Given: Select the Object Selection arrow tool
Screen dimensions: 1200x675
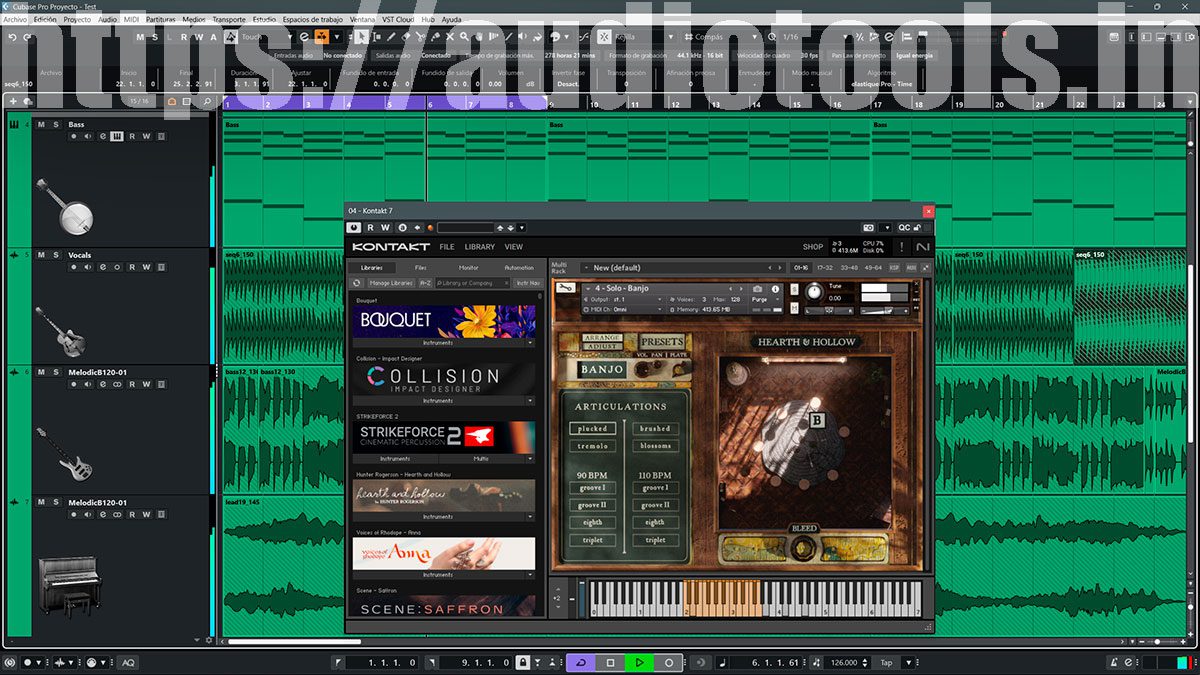Looking at the screenshot, I should tap(360, 37).
